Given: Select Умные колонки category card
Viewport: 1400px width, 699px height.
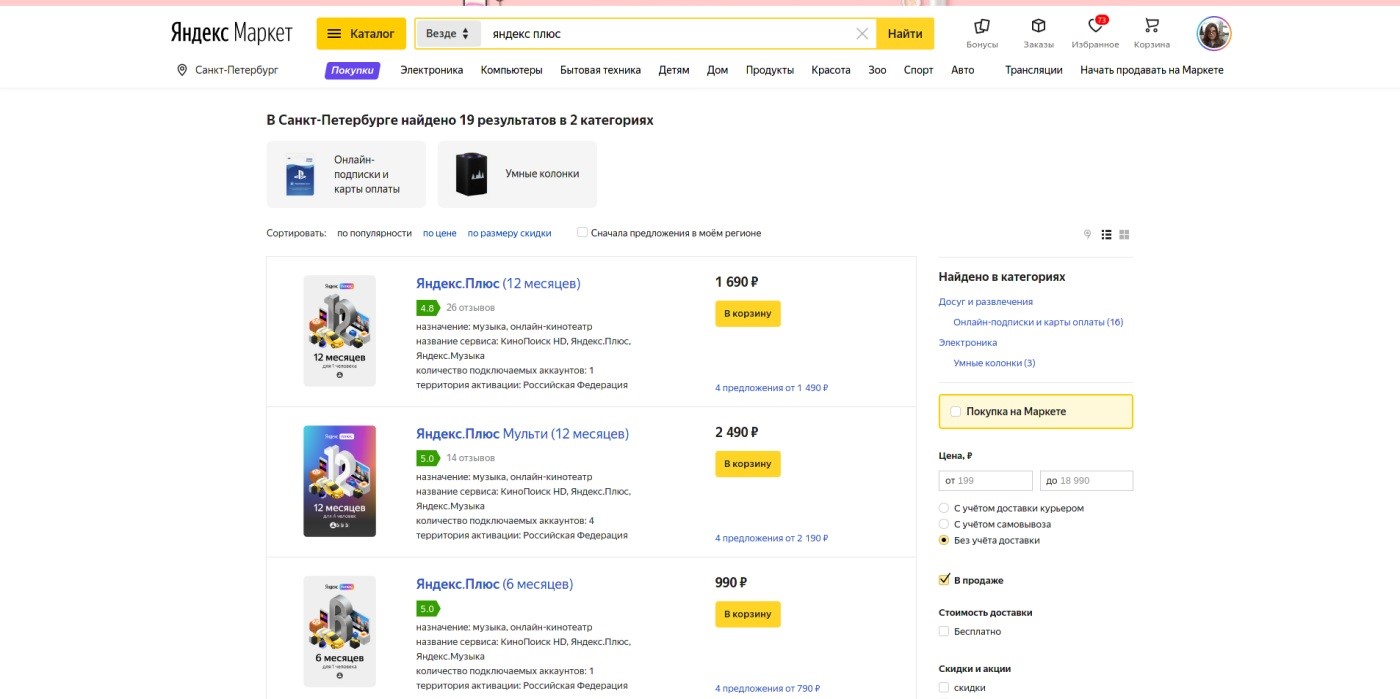Looking at the screenshot, I should pos(517,174).
